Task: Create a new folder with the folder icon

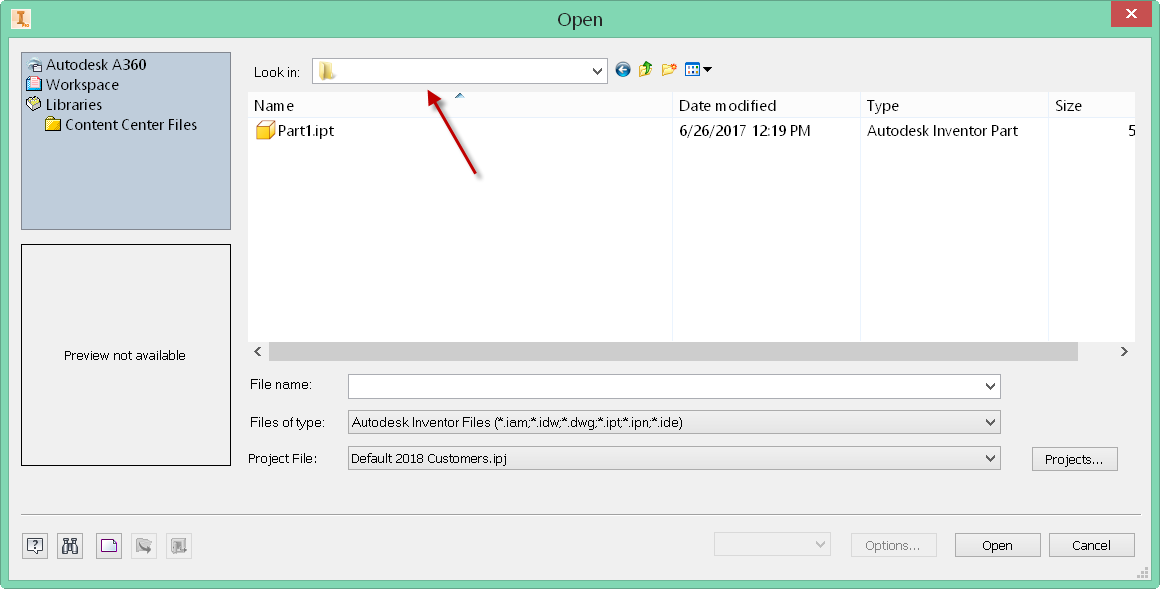Action: (669, 70)
